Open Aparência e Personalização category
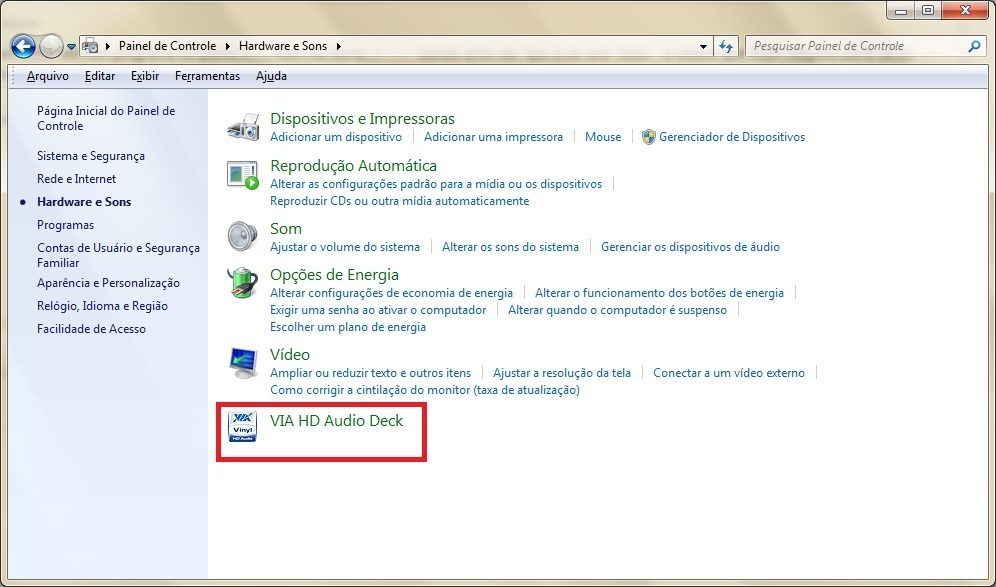This screenshot has height=587, width=996. click(108, 283)
